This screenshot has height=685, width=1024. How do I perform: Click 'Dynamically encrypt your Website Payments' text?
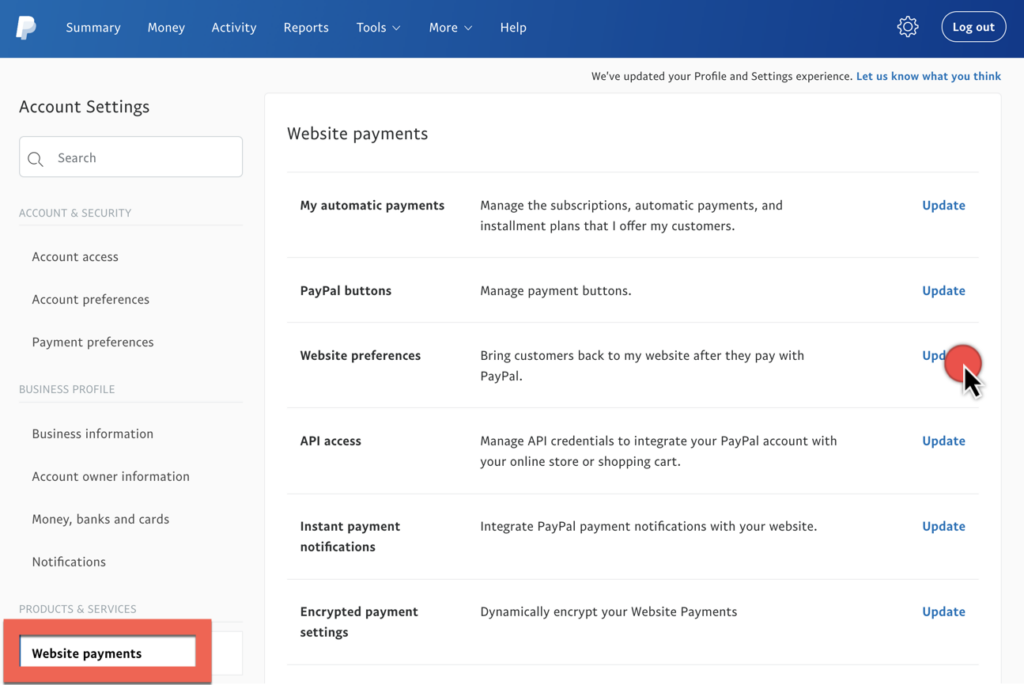pos(609,612)
